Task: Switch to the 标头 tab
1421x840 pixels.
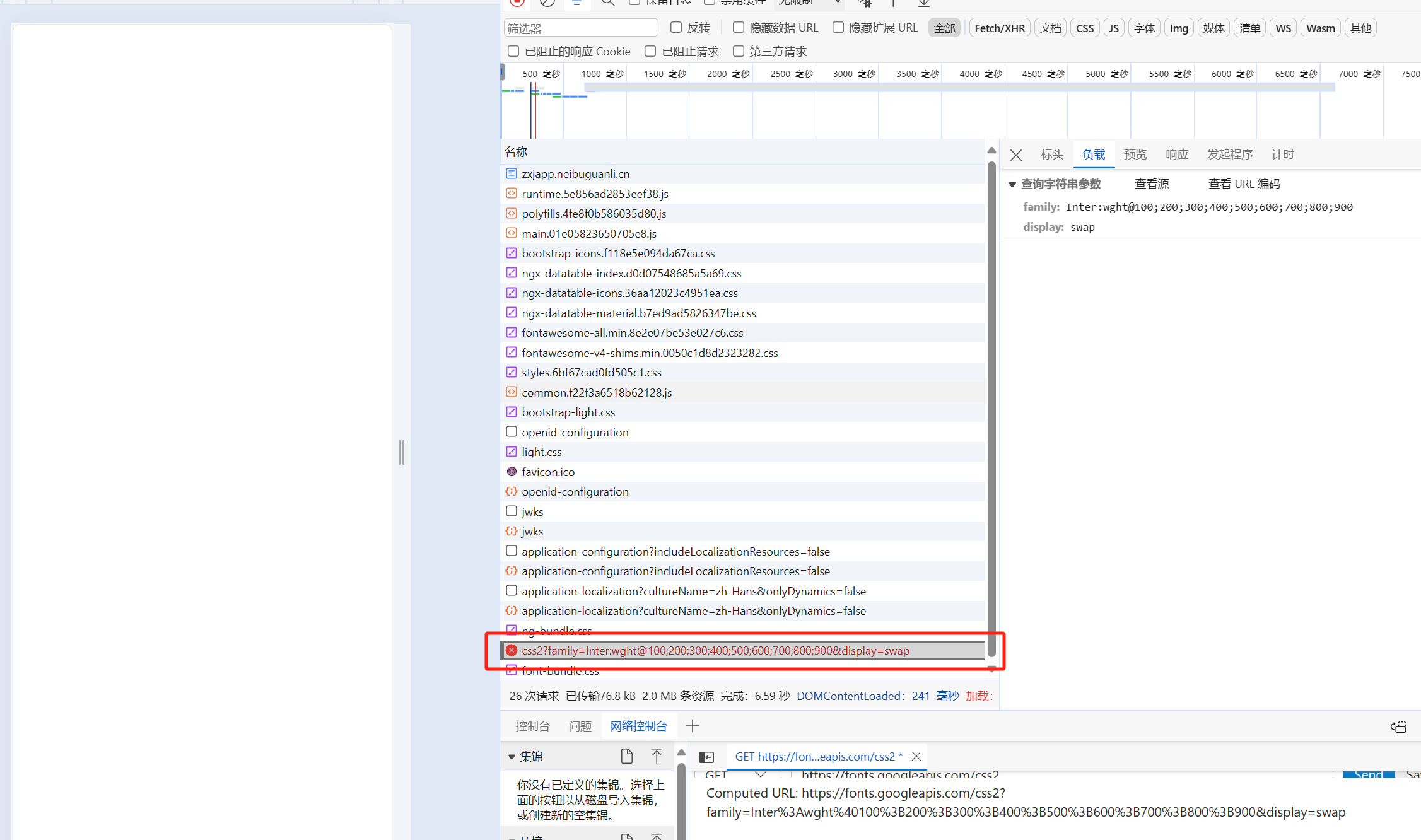Action: click(1051, 155)
